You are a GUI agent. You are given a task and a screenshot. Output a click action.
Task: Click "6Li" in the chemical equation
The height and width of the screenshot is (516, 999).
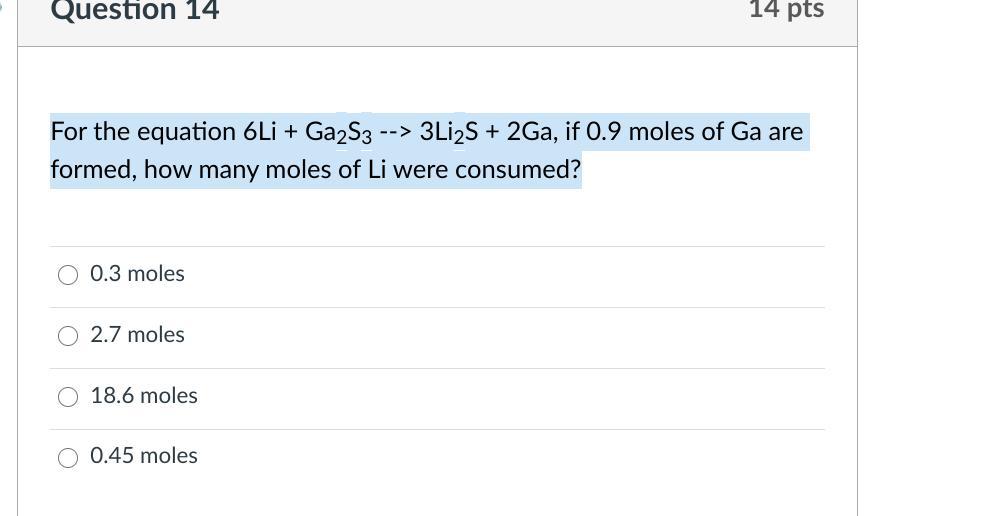click(260, 132)
